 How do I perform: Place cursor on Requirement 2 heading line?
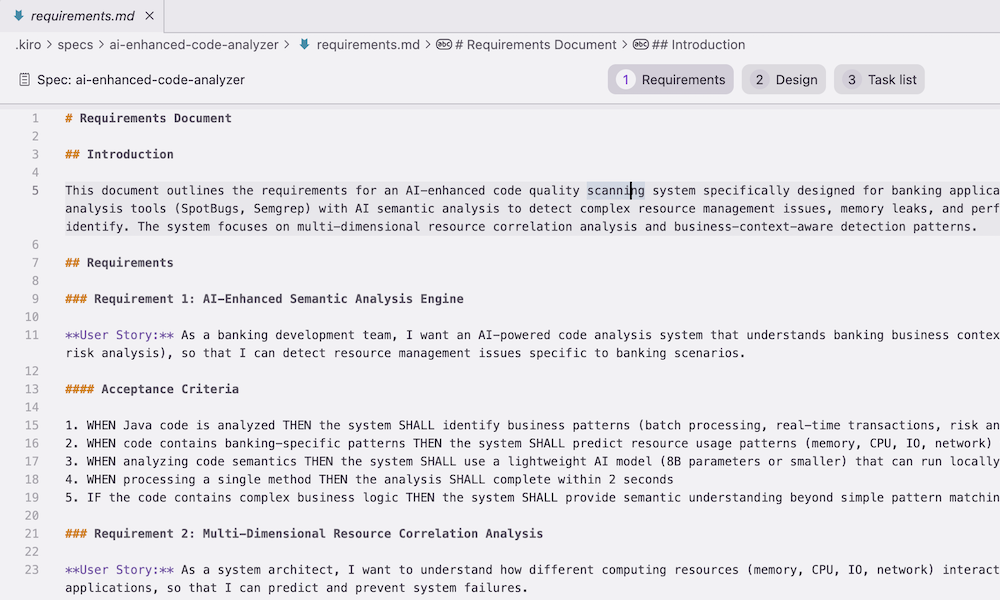[304, 534]
